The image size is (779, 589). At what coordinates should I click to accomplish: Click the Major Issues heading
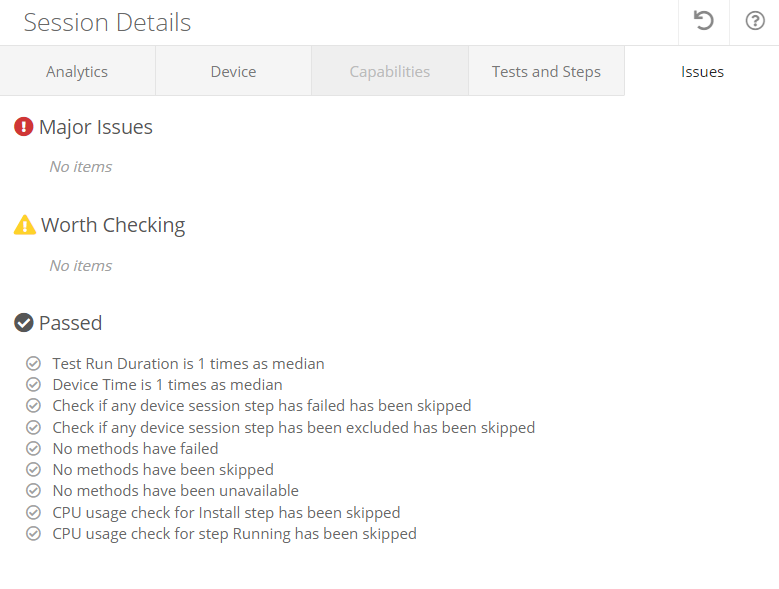[96, 127]
